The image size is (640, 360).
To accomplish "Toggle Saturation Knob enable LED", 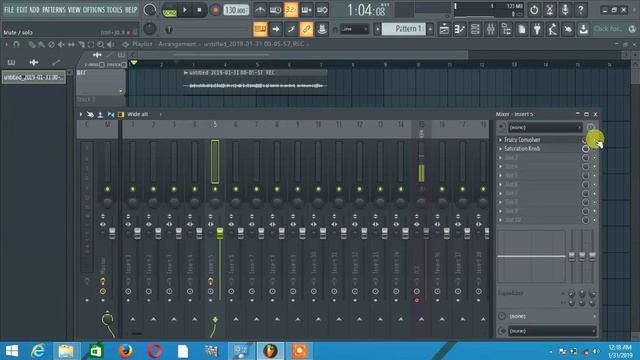I will [594, 149].
